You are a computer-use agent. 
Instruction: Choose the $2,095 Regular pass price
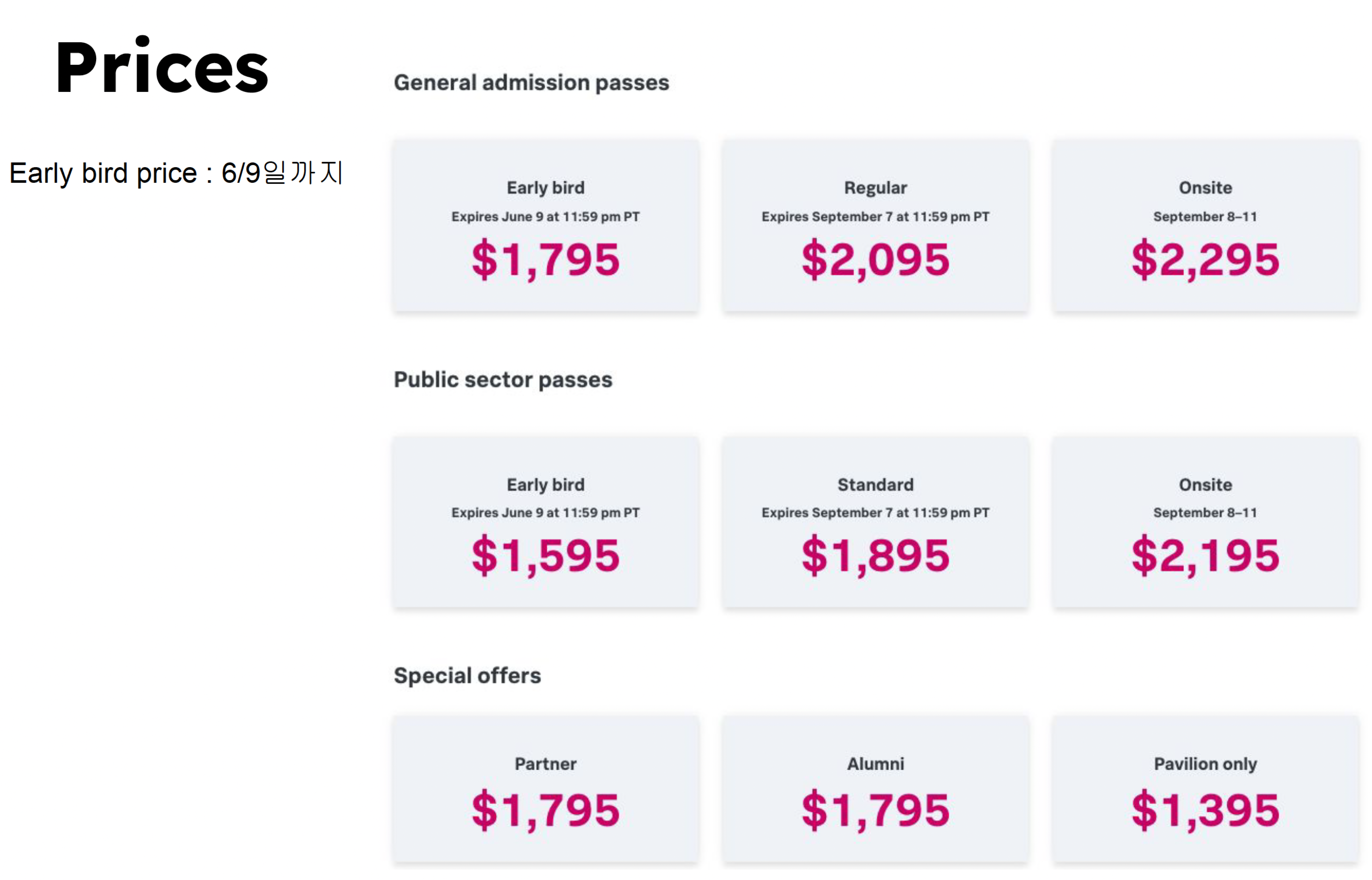coord(875,259)
